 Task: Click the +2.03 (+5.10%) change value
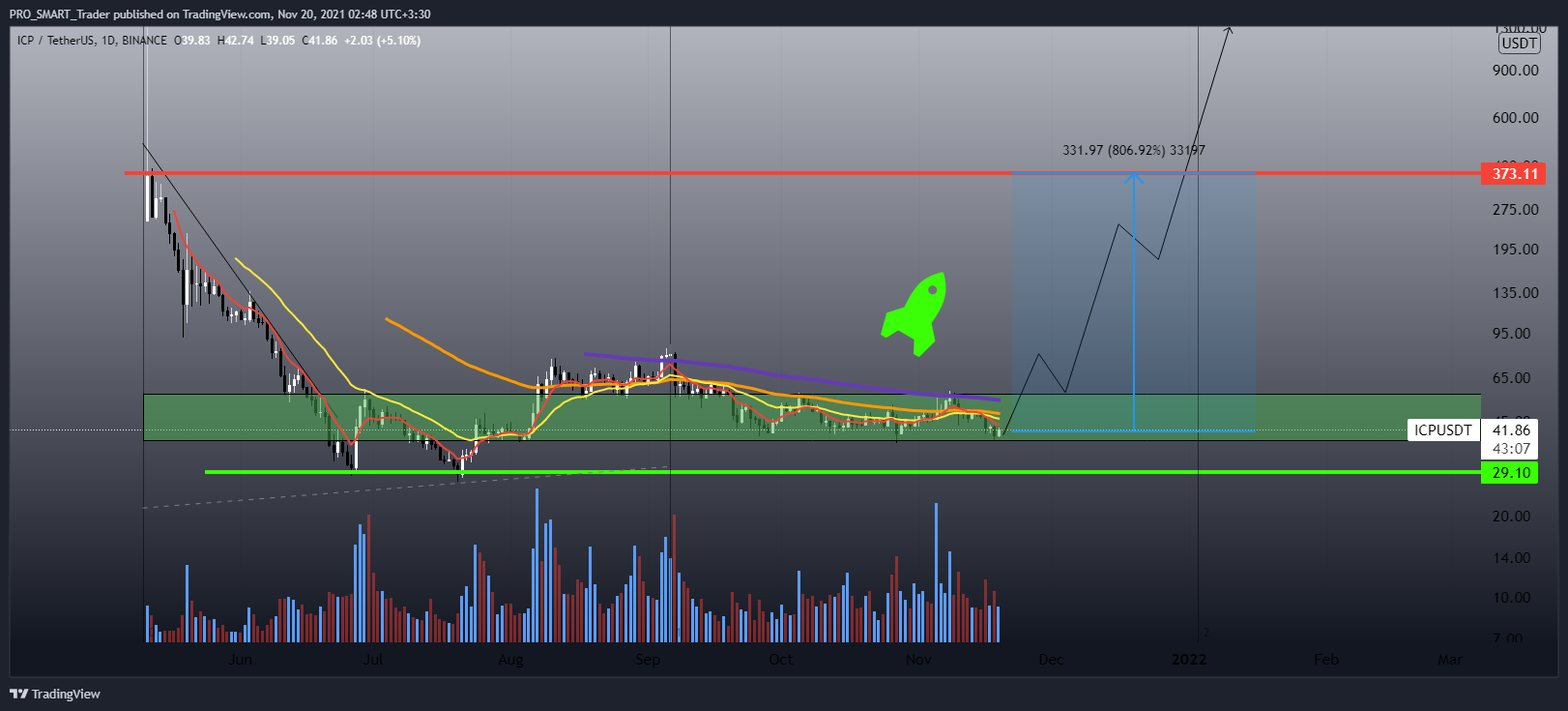[x=382, y=41]
